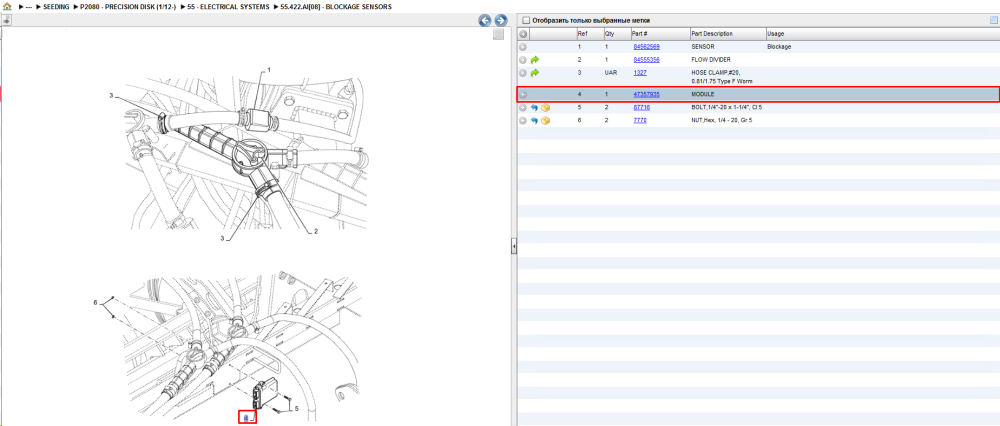
Task: Select the 'NUT,Hex, 1/4 - 20' description cell
Action: tap(722, 121)
